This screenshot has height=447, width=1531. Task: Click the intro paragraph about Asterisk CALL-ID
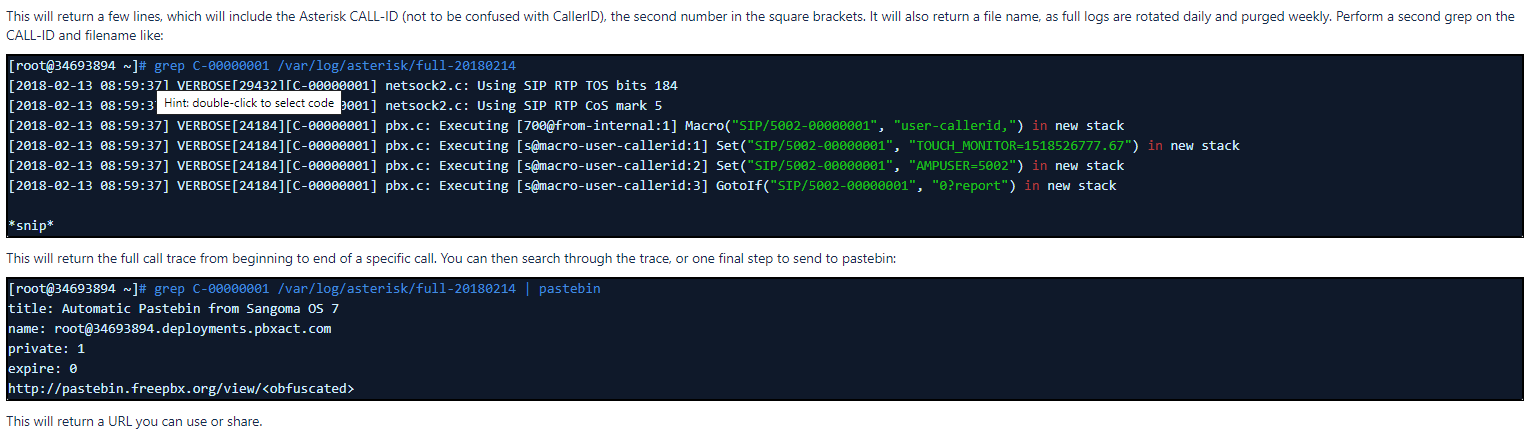(x=761, y=26)
